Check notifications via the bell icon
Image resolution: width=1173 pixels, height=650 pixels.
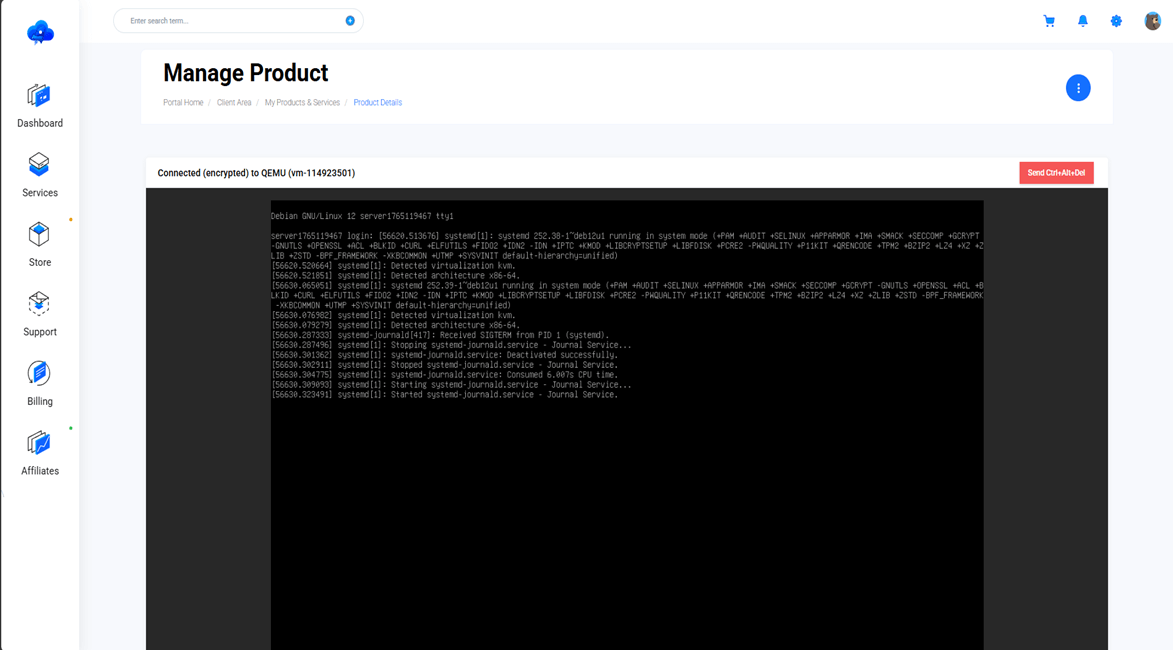[1082, 20]
